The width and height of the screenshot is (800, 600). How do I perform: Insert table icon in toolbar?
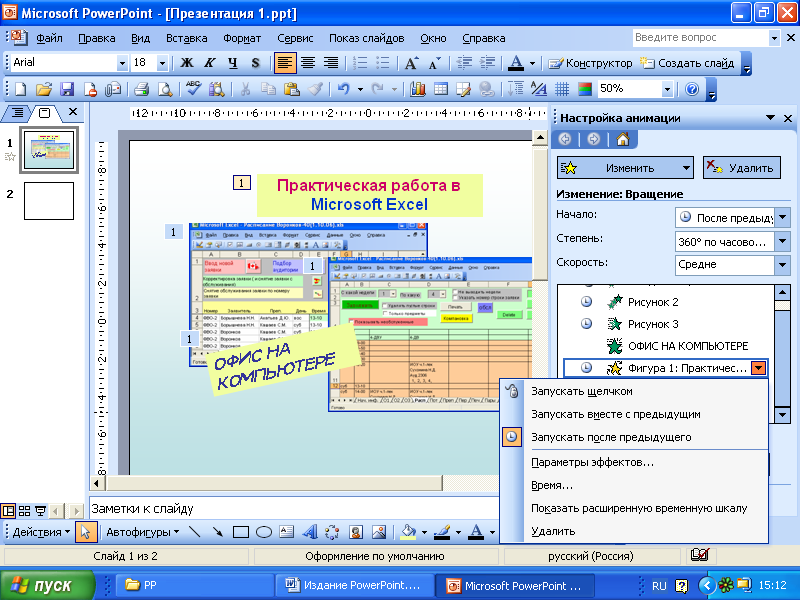pyautogui.click(x=440, y=89)
